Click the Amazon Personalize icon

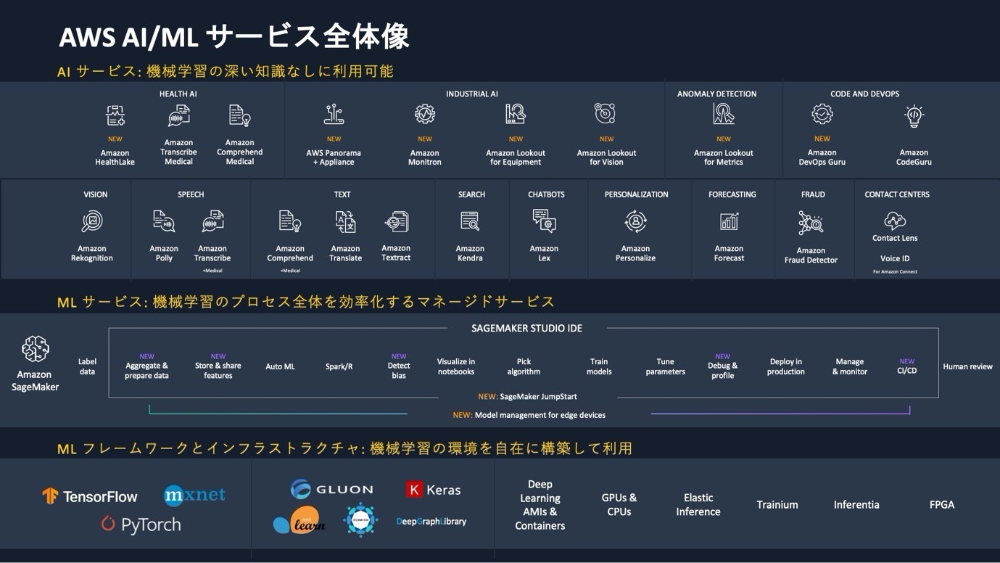tap(636, 221)
